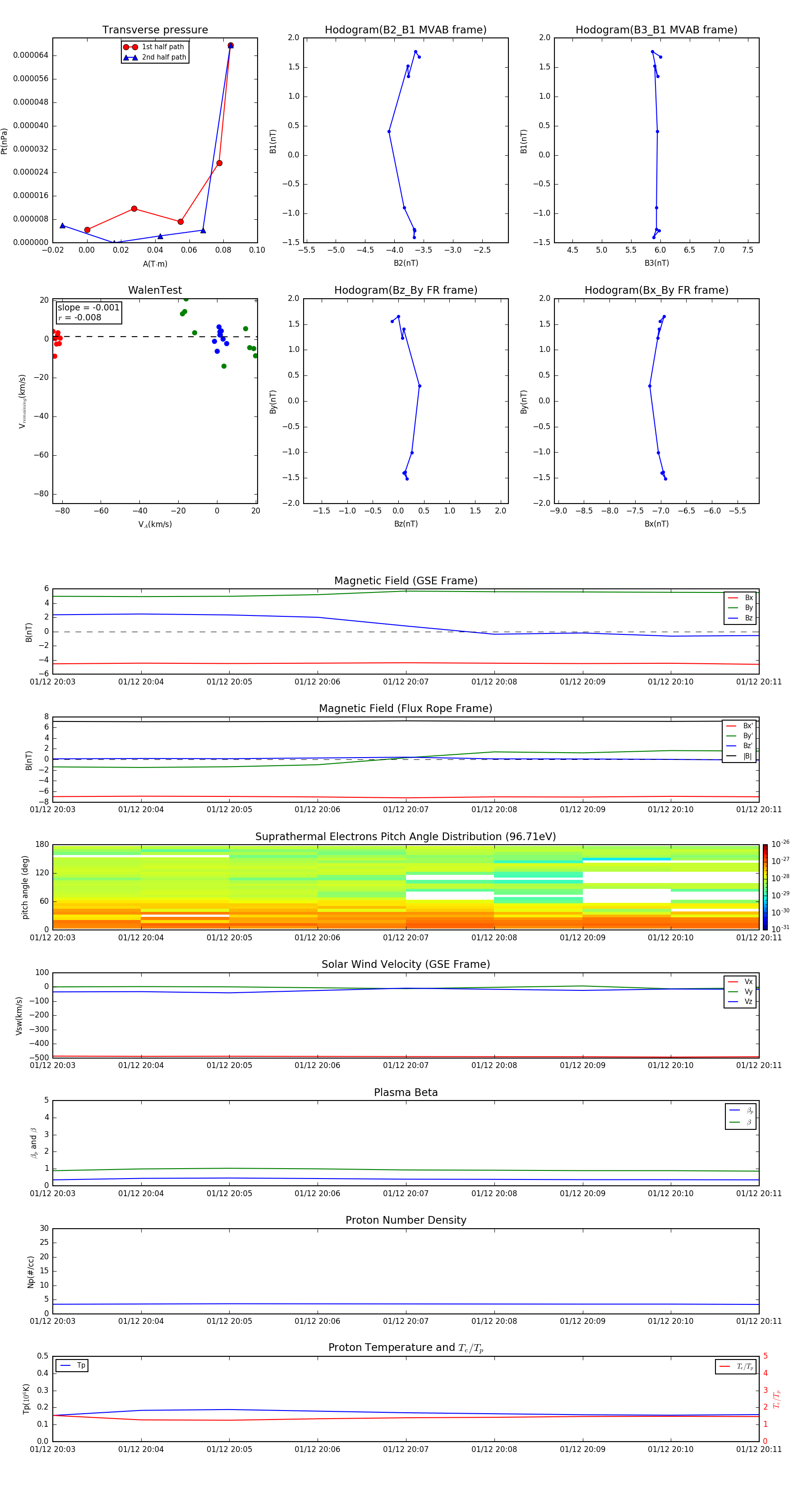
Task: Click the 10^-31 colorbar tick label
Action: coord(780,929)
